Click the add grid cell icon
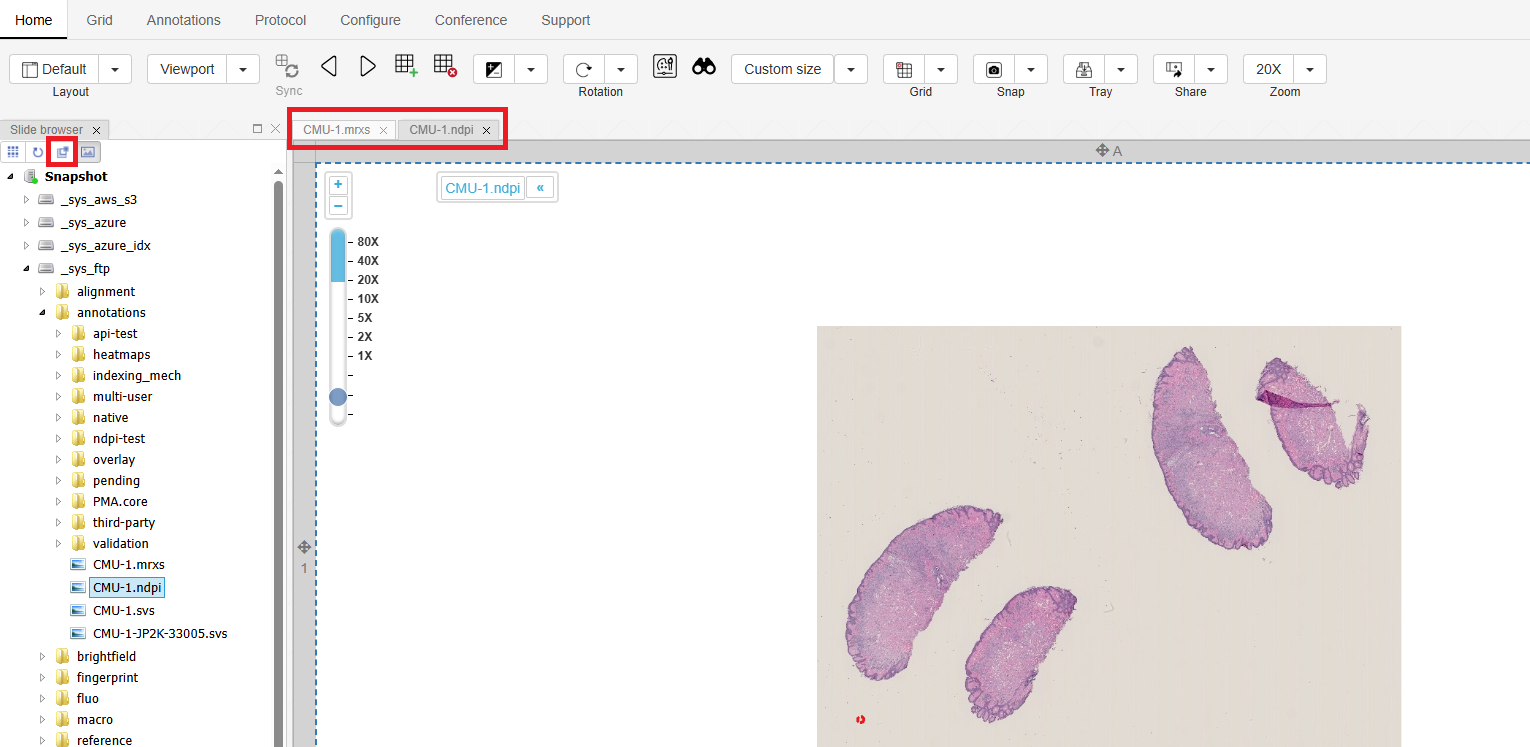Image resolution: width=1530 pixels, height=747 pixels. click(406, 66)
